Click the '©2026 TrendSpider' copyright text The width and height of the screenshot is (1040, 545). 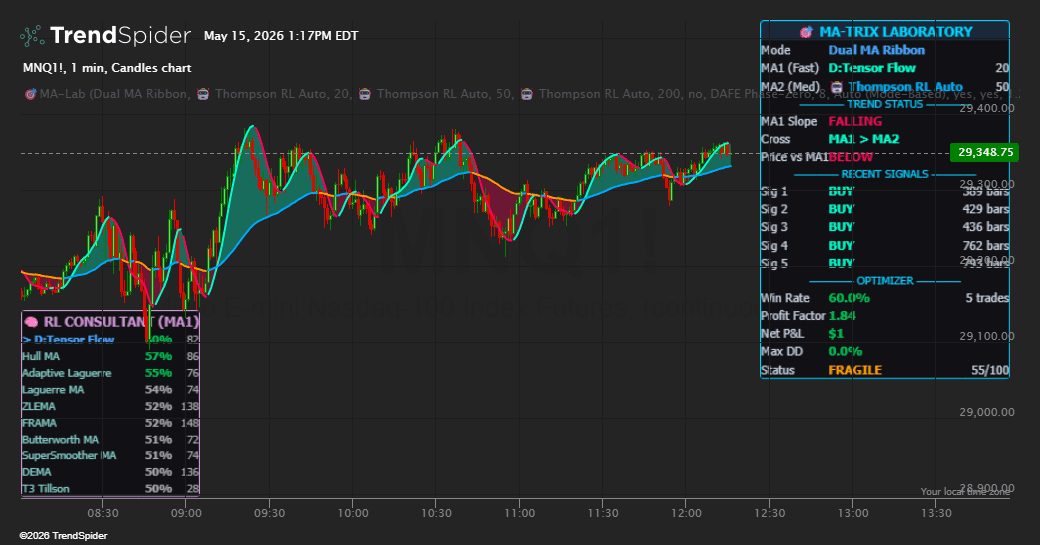pyautogui.click(x=63, y=536)
